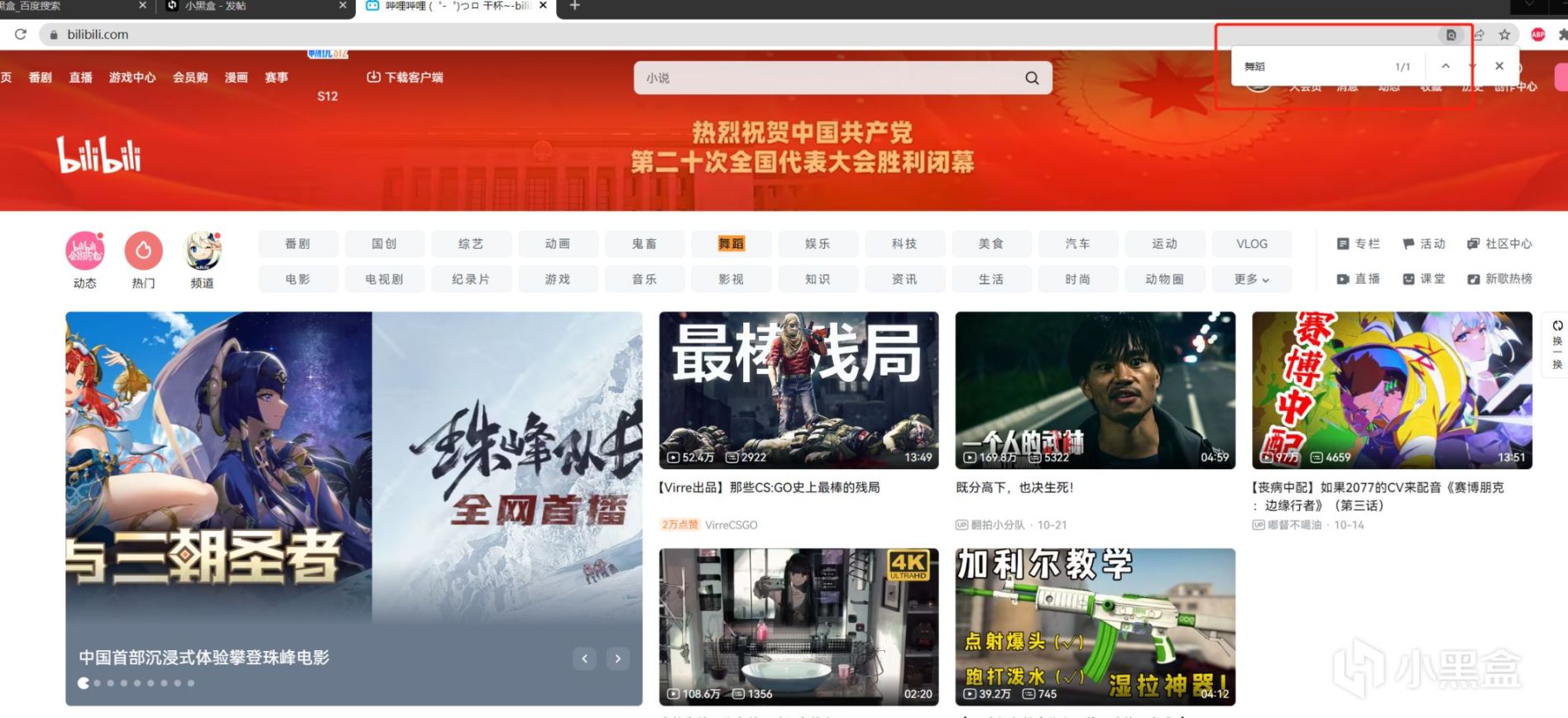
Task: Click 下载客户端 download link
Action: tap(405, 77)
